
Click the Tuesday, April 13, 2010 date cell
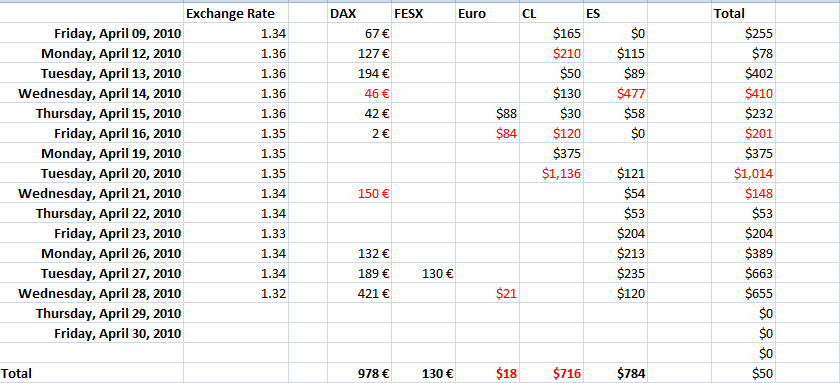92,73
